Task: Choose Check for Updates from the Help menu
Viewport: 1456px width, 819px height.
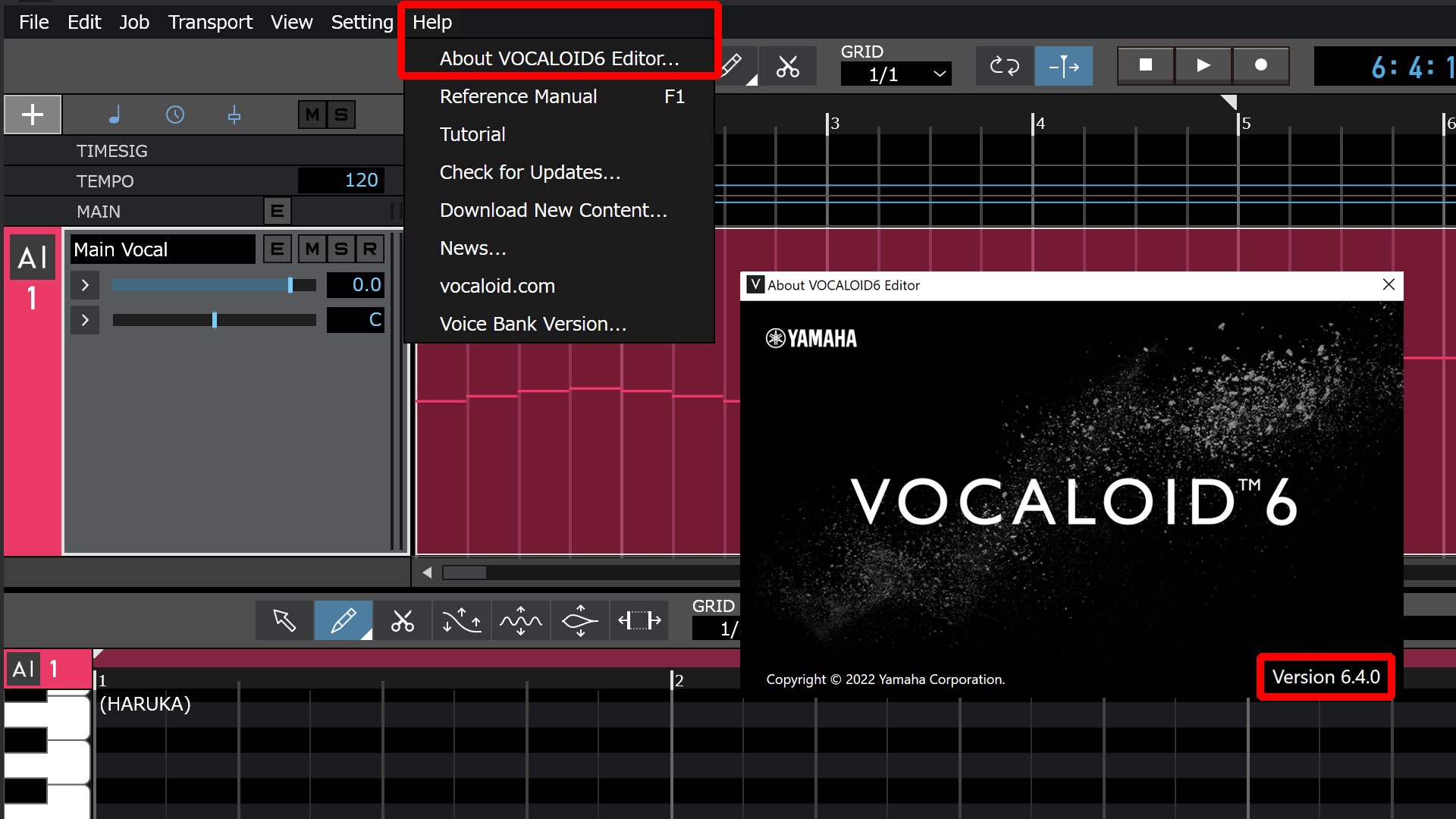Action: click(530, 172)
